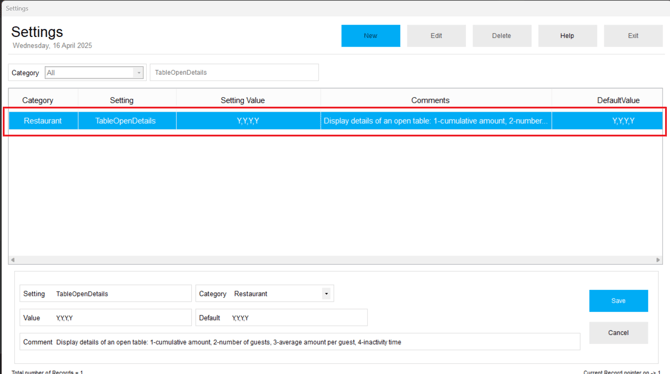670x374 pixels.
Task: Select the Restaurant cell in the grid row
Action: coord(43,121)
